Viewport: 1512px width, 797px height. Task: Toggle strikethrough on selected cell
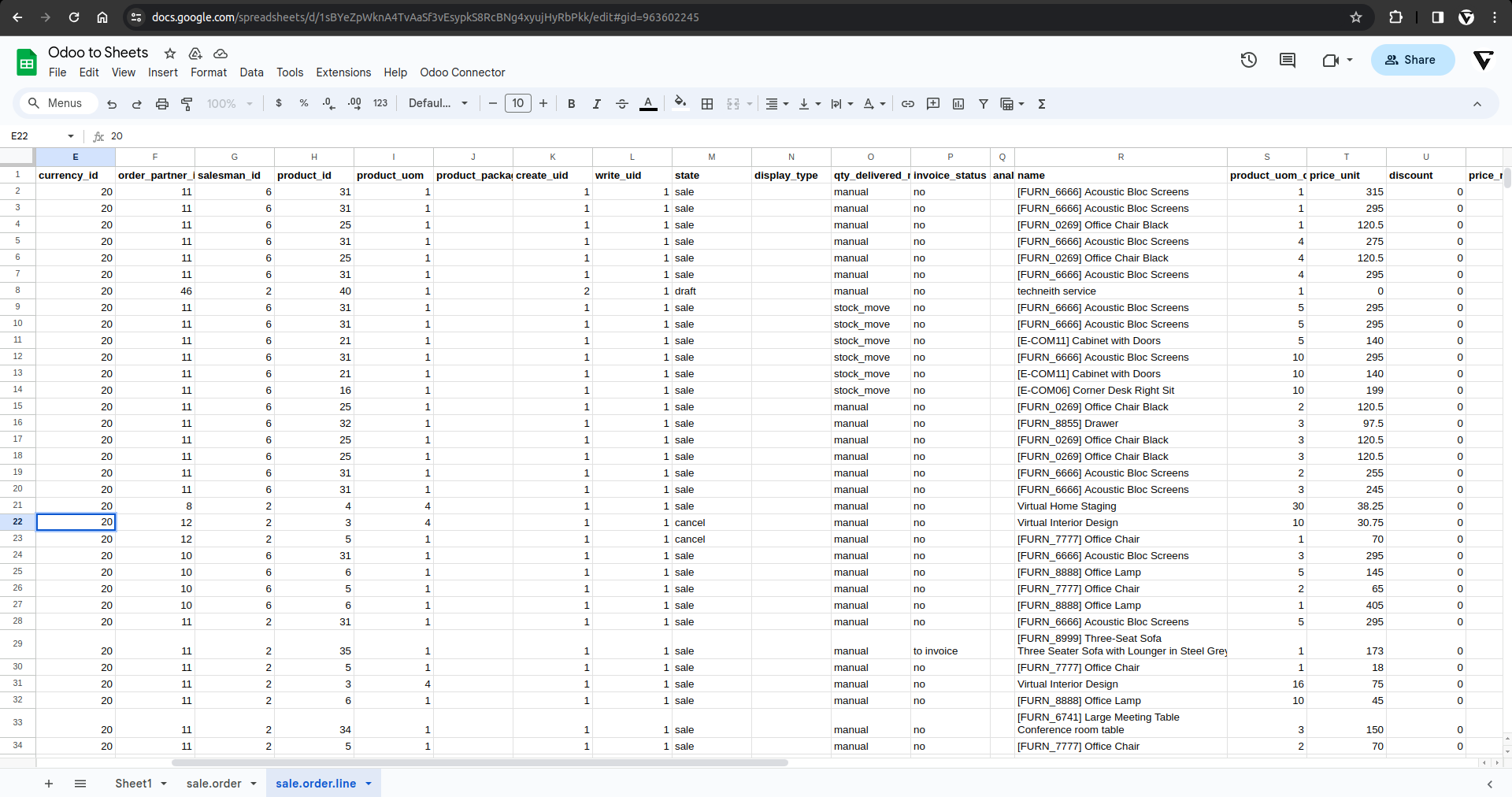621,103
